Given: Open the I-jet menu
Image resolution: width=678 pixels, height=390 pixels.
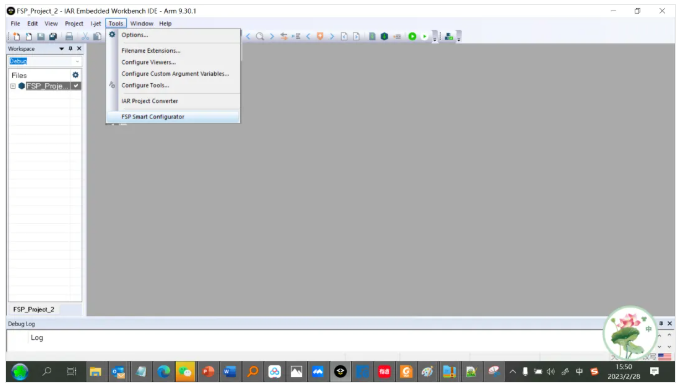Looking at the screenshot, I should pos(96,23).
